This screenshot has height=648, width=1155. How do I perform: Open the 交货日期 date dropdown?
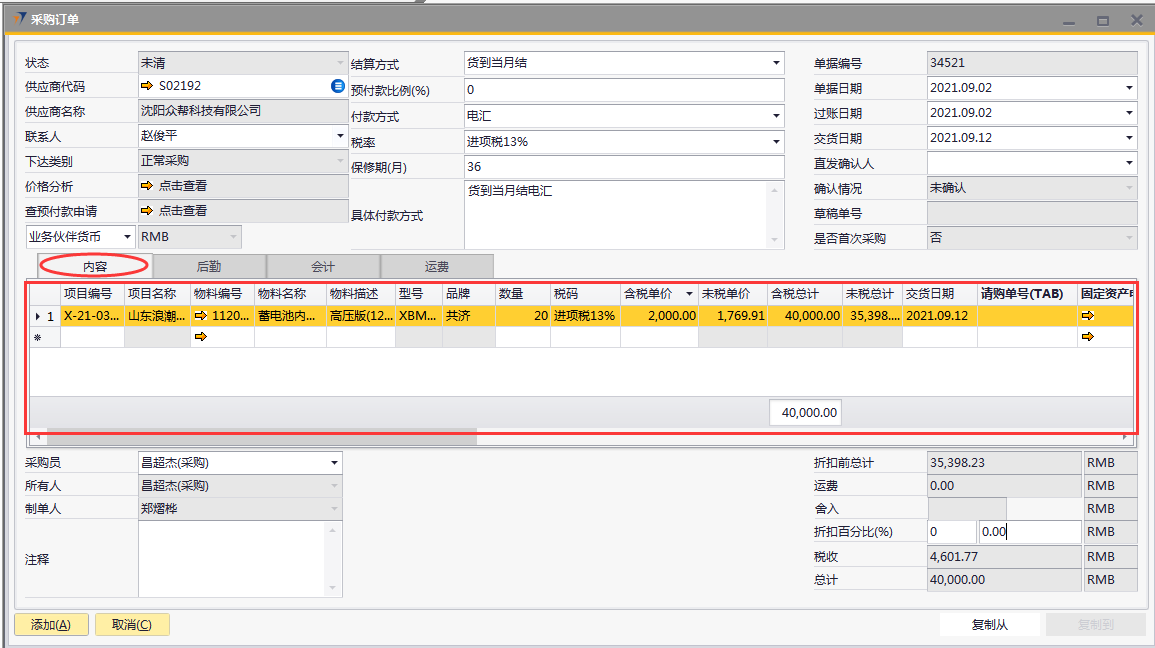tap(1129, 138)
